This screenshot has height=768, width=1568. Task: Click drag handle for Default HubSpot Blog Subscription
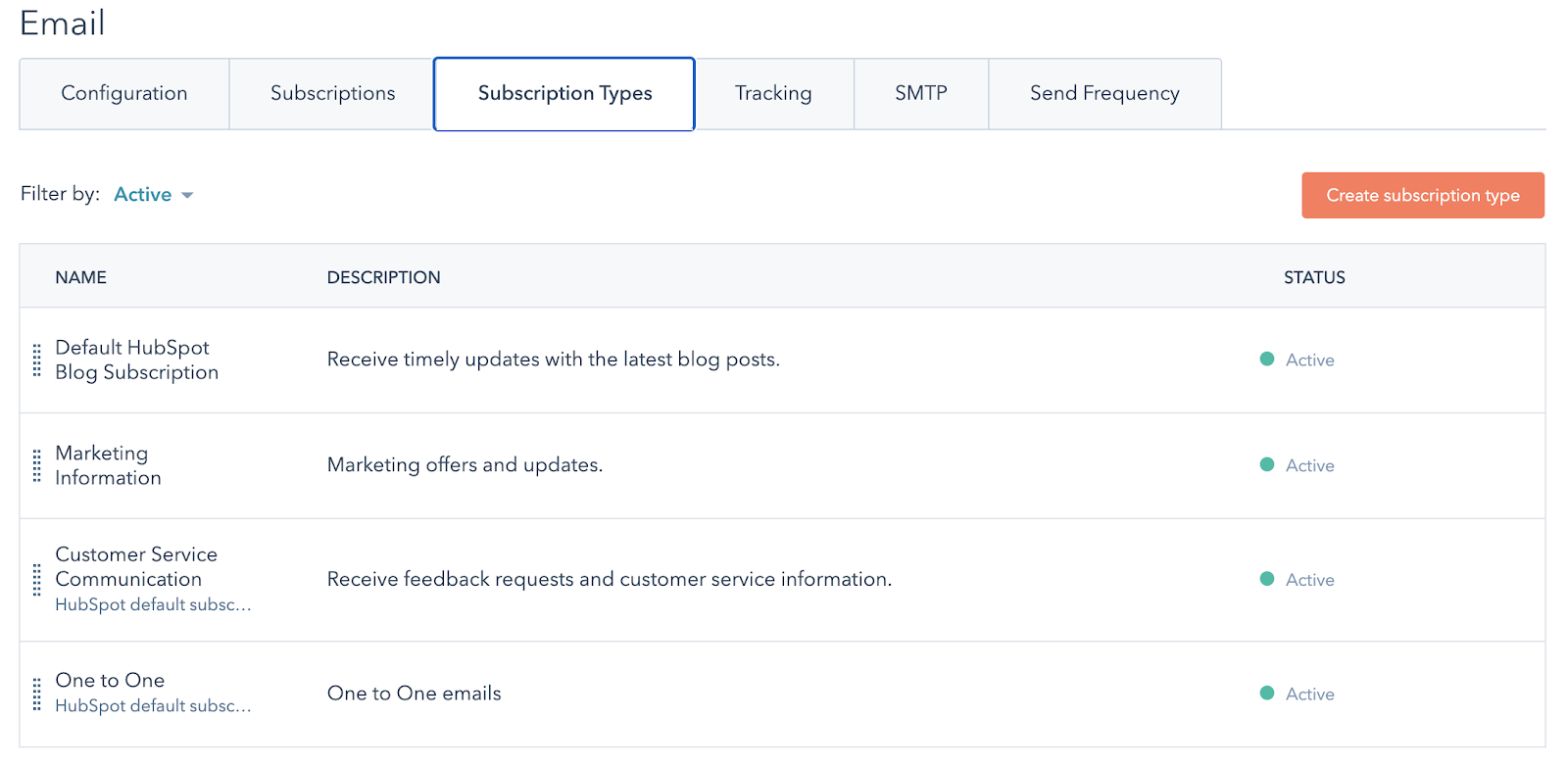[37, 360]
